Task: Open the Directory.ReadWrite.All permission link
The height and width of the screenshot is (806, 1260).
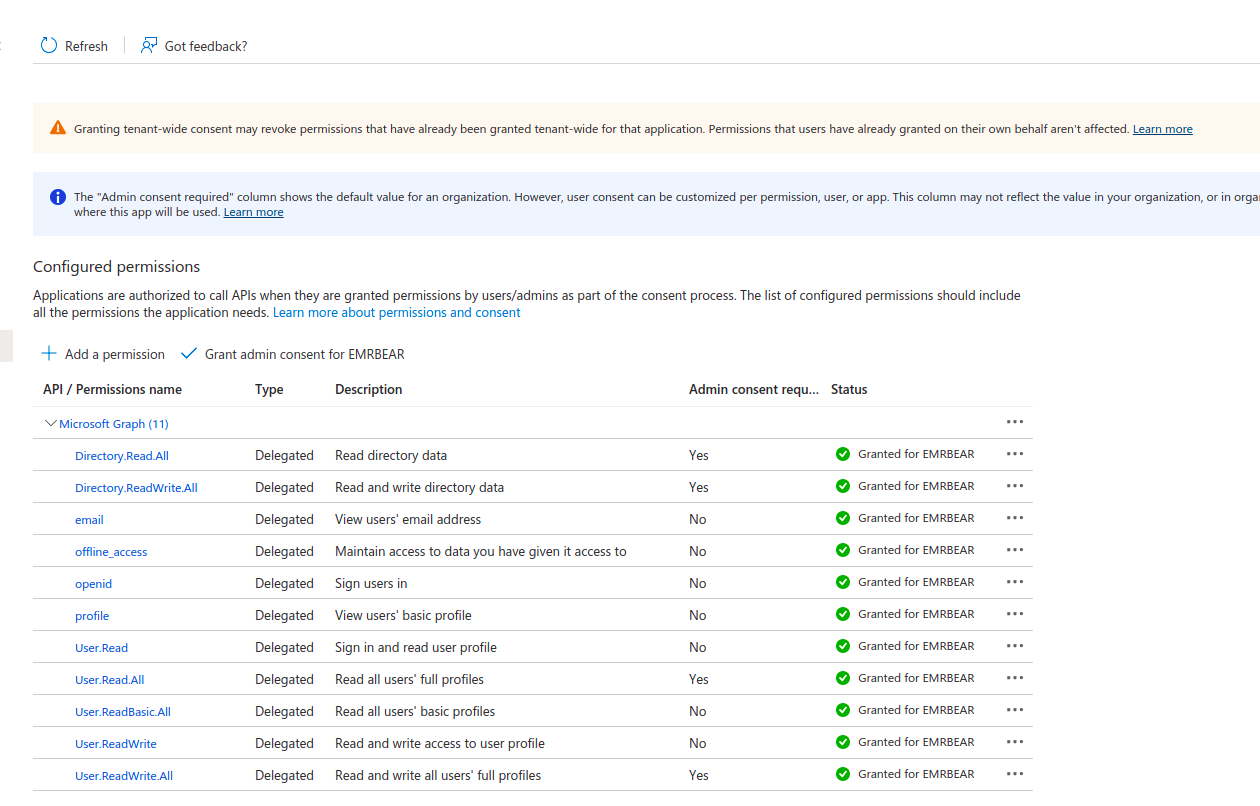Action: click(x=136, y=488)
